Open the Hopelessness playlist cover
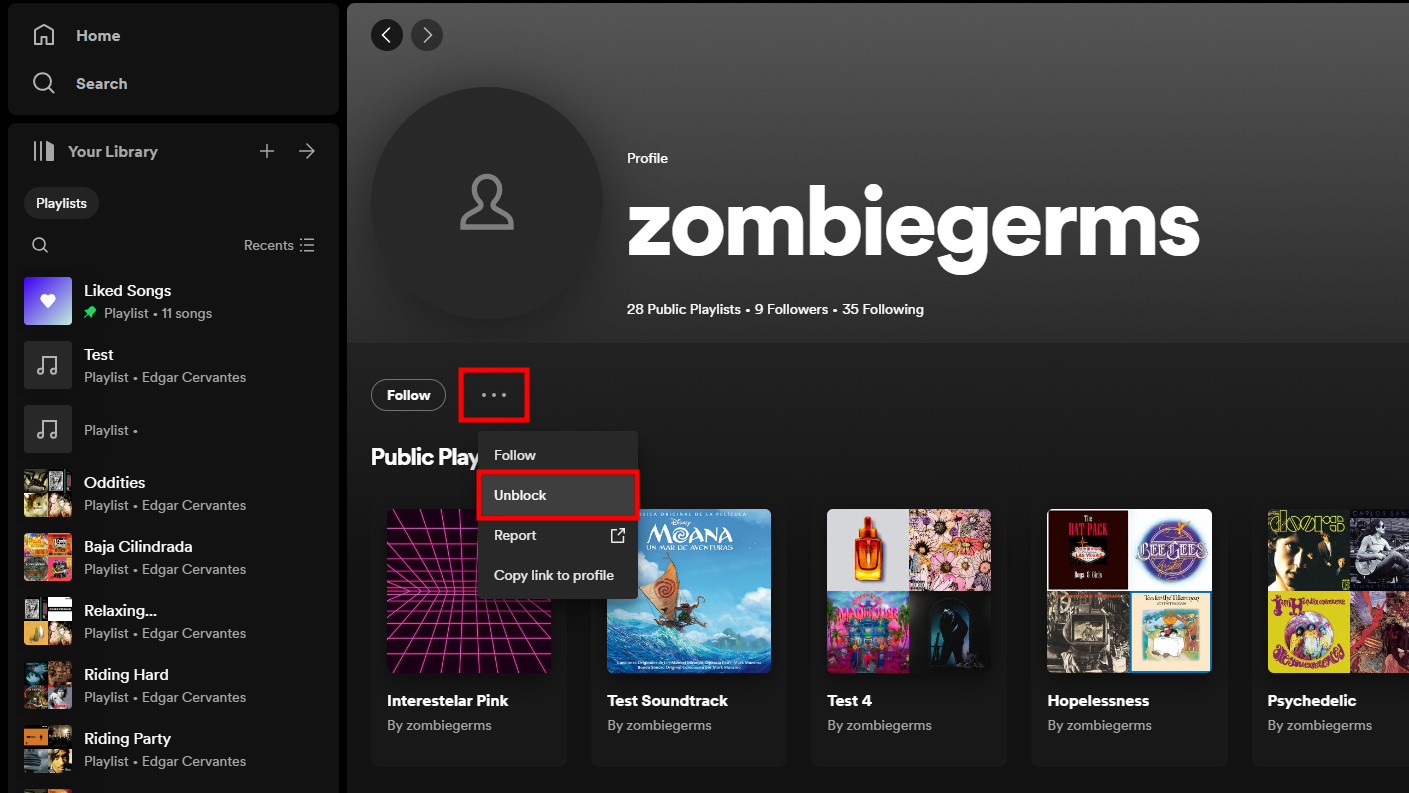 pos(1129,591)
